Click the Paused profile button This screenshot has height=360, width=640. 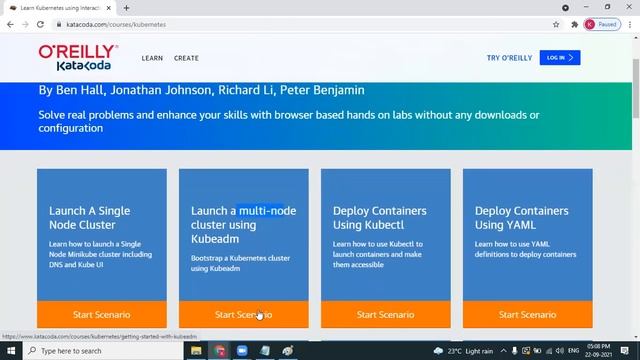point(602,24)
